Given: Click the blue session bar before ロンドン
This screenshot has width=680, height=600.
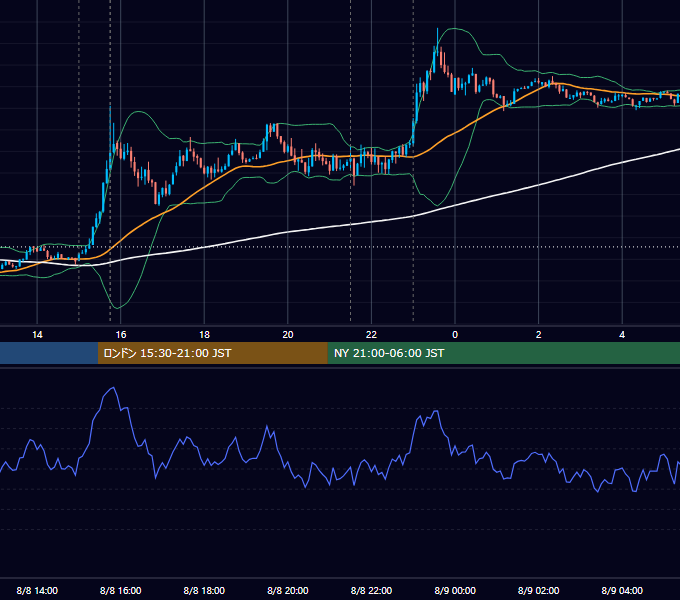Looking at the screenshot, I should tap(49, 353).
